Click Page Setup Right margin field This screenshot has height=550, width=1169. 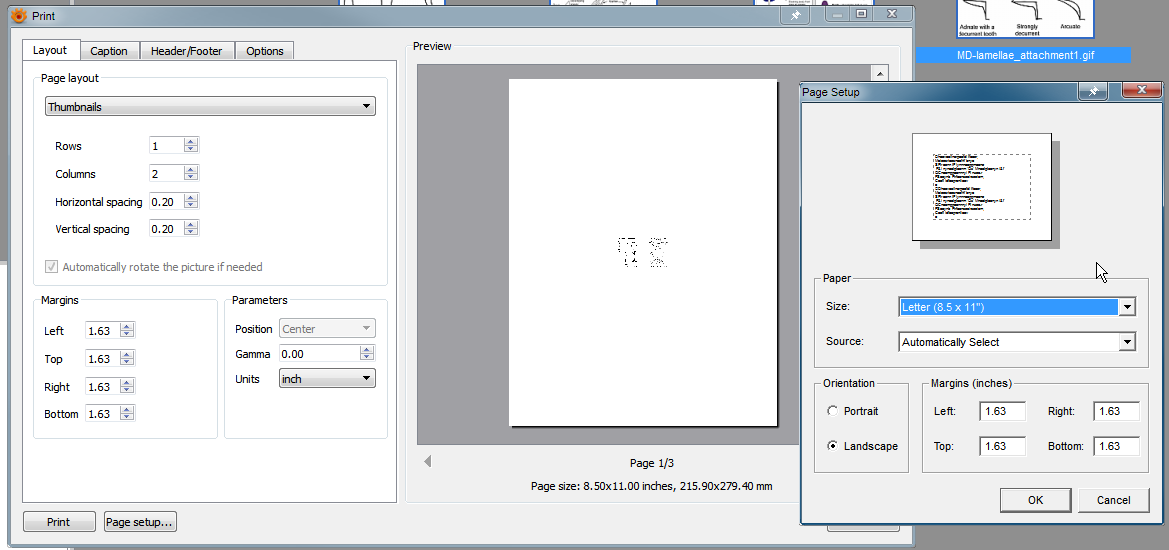(x=1117, y=411)
